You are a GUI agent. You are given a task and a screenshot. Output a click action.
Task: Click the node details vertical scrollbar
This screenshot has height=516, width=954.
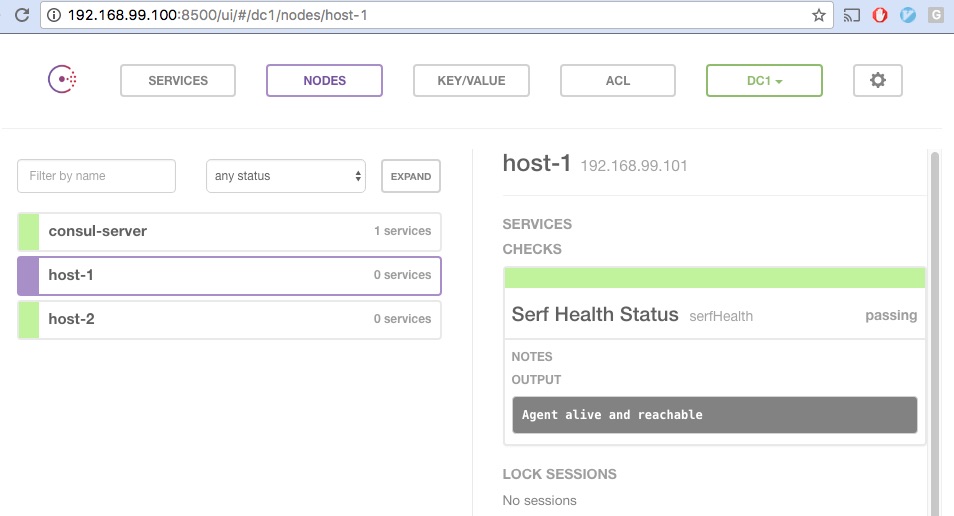tap(935, 333)
